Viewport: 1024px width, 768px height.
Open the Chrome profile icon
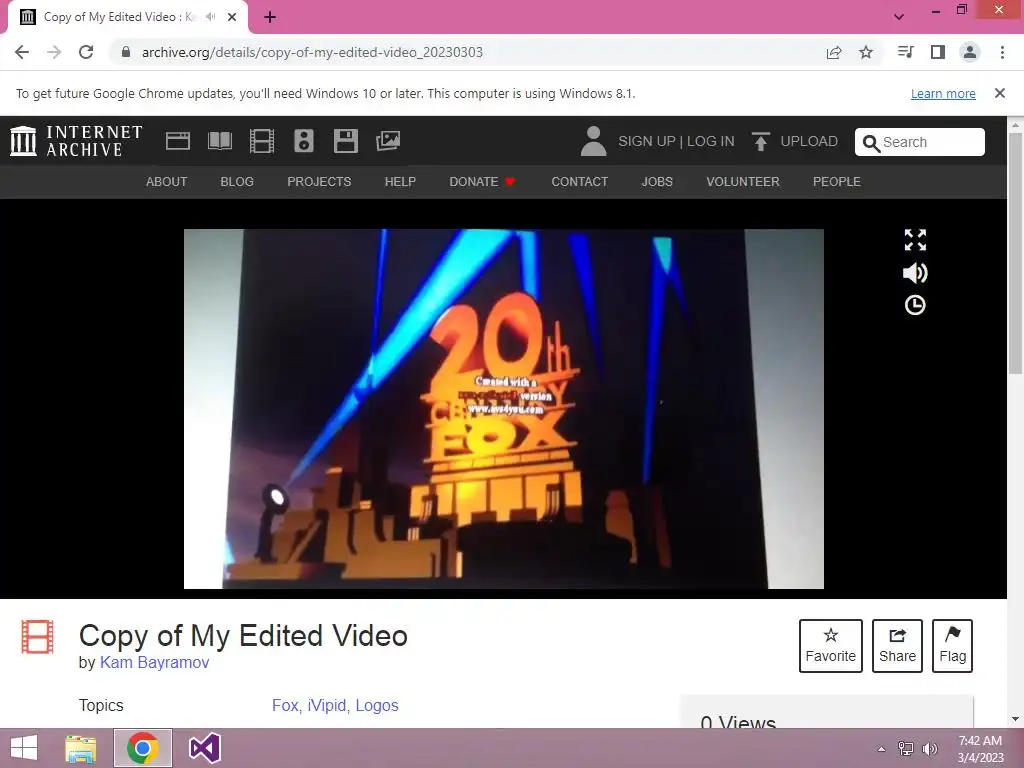[970, 52]
